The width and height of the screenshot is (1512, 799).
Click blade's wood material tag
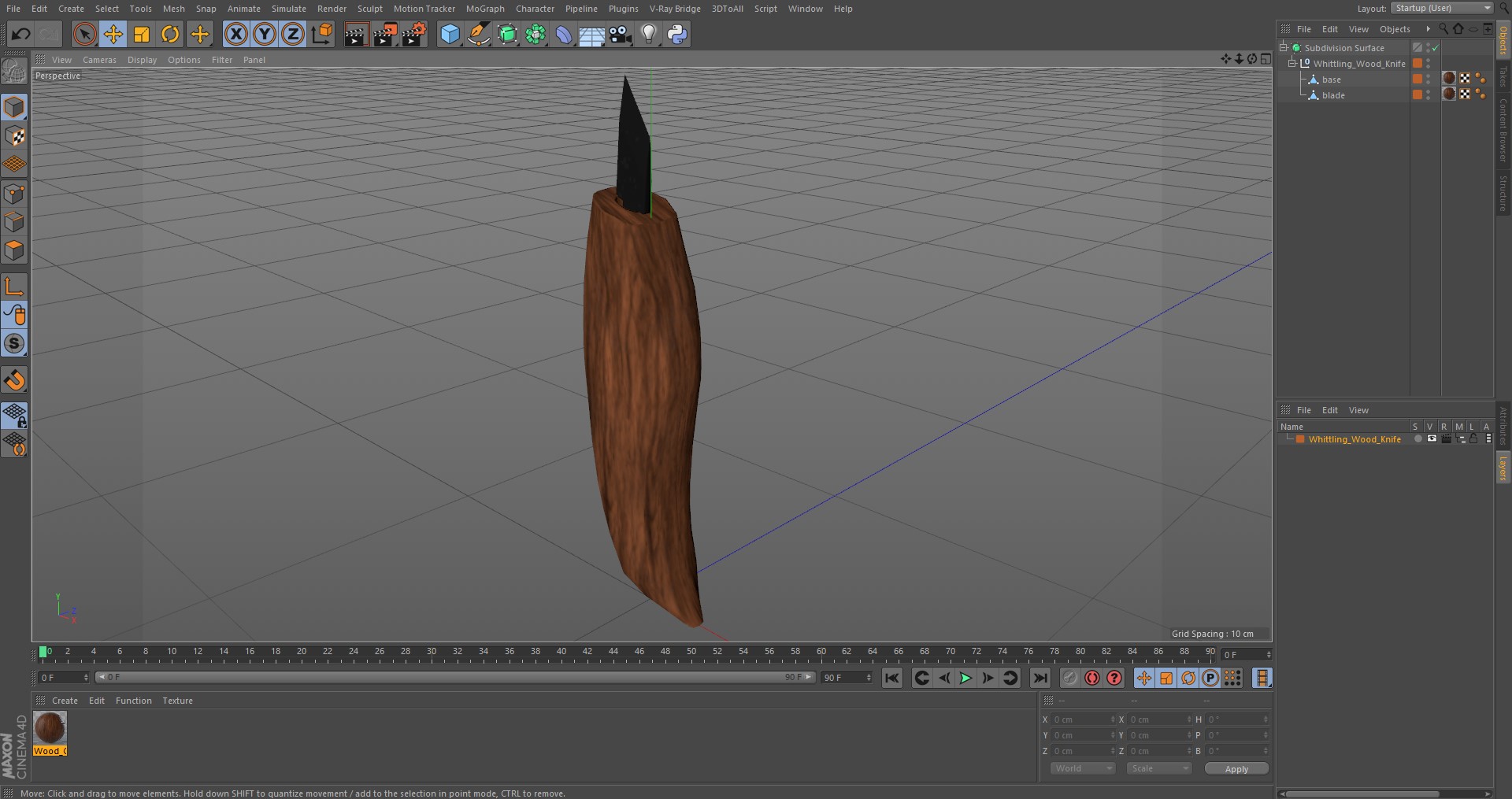pos(1449,94)
